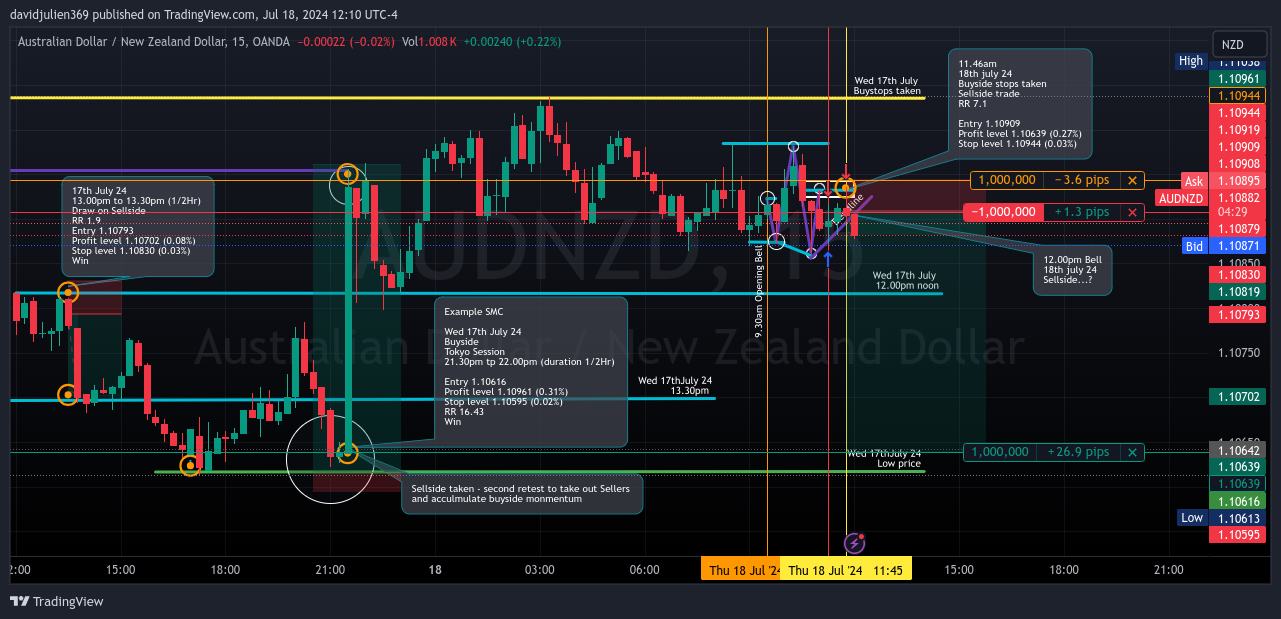
Task: Select the 11.46am sellside trade callout
Action: (1020, 104)
